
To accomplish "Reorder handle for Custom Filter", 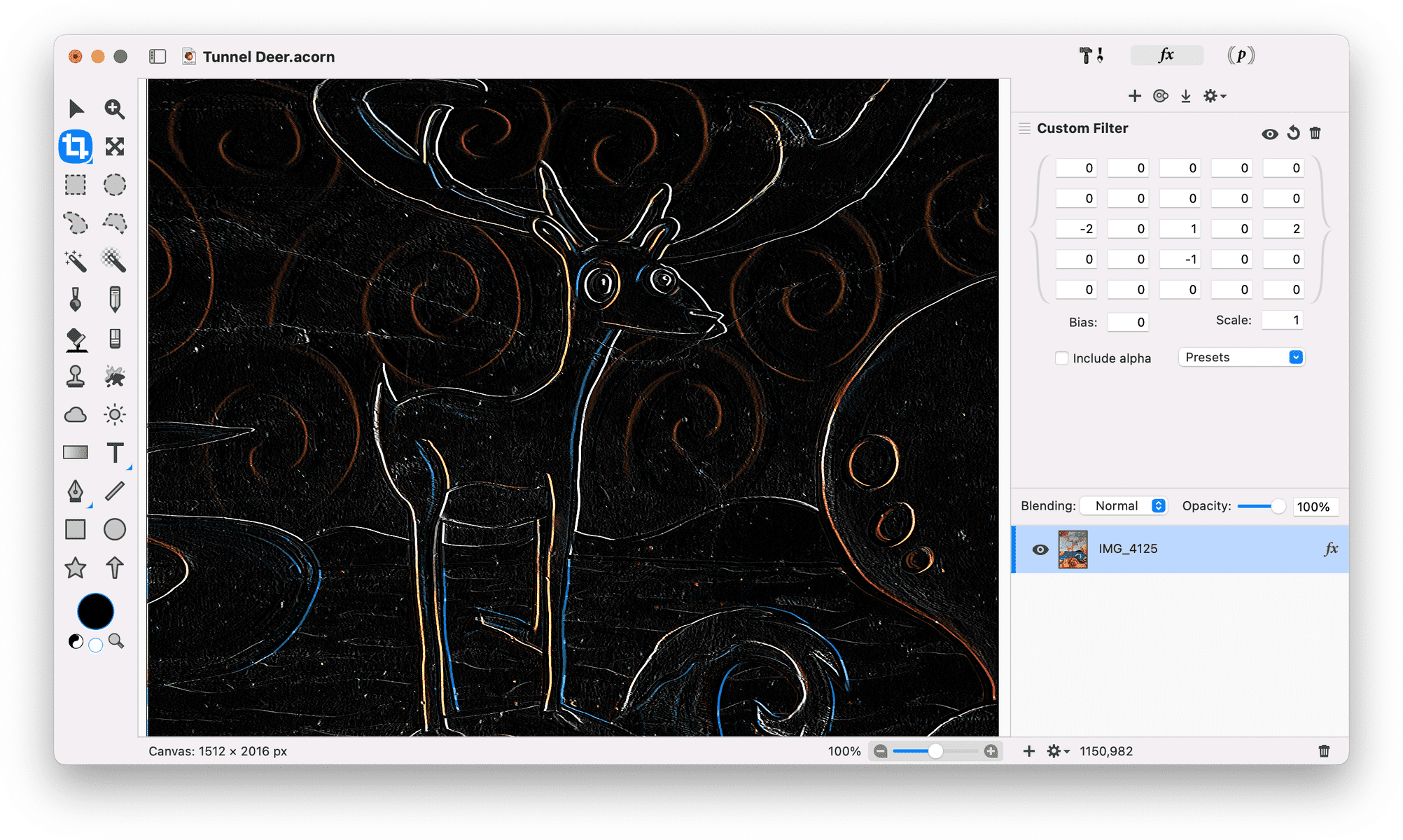I will [1025, 128].
